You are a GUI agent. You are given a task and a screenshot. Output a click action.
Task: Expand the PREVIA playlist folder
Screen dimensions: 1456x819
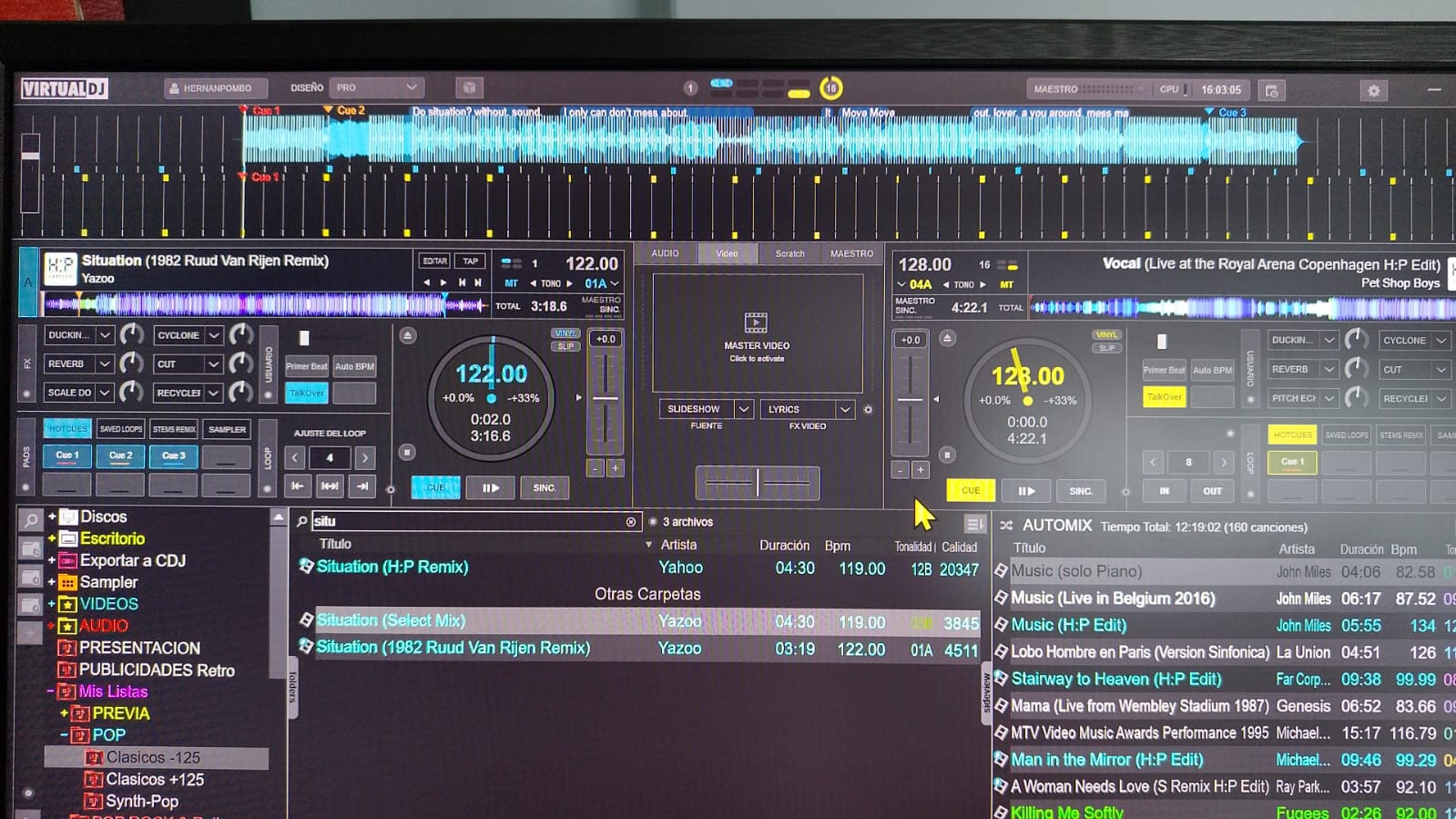tap(65, 713)
